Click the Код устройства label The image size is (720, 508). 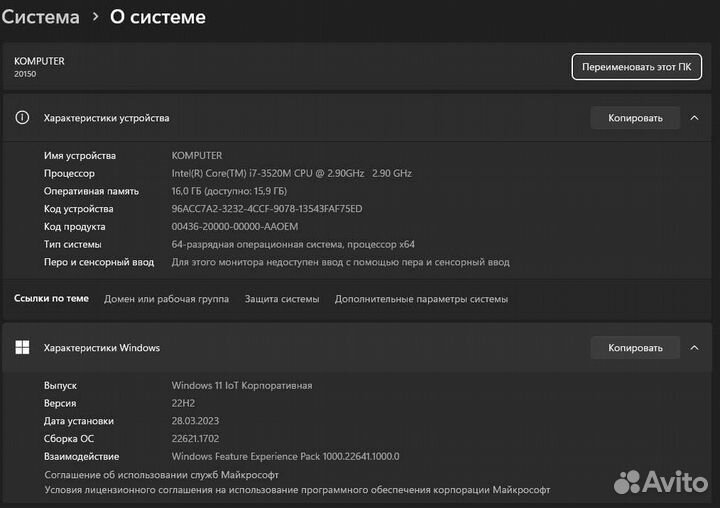[x=79, y=209]
